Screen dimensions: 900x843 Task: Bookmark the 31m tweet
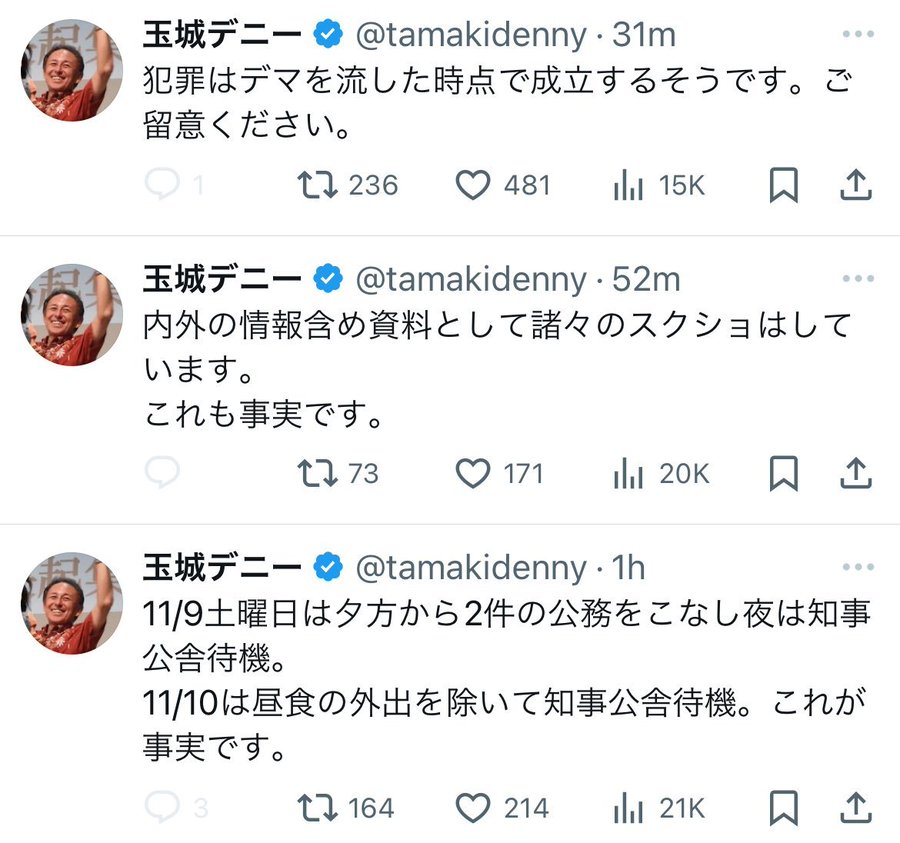tap(784, 185)
